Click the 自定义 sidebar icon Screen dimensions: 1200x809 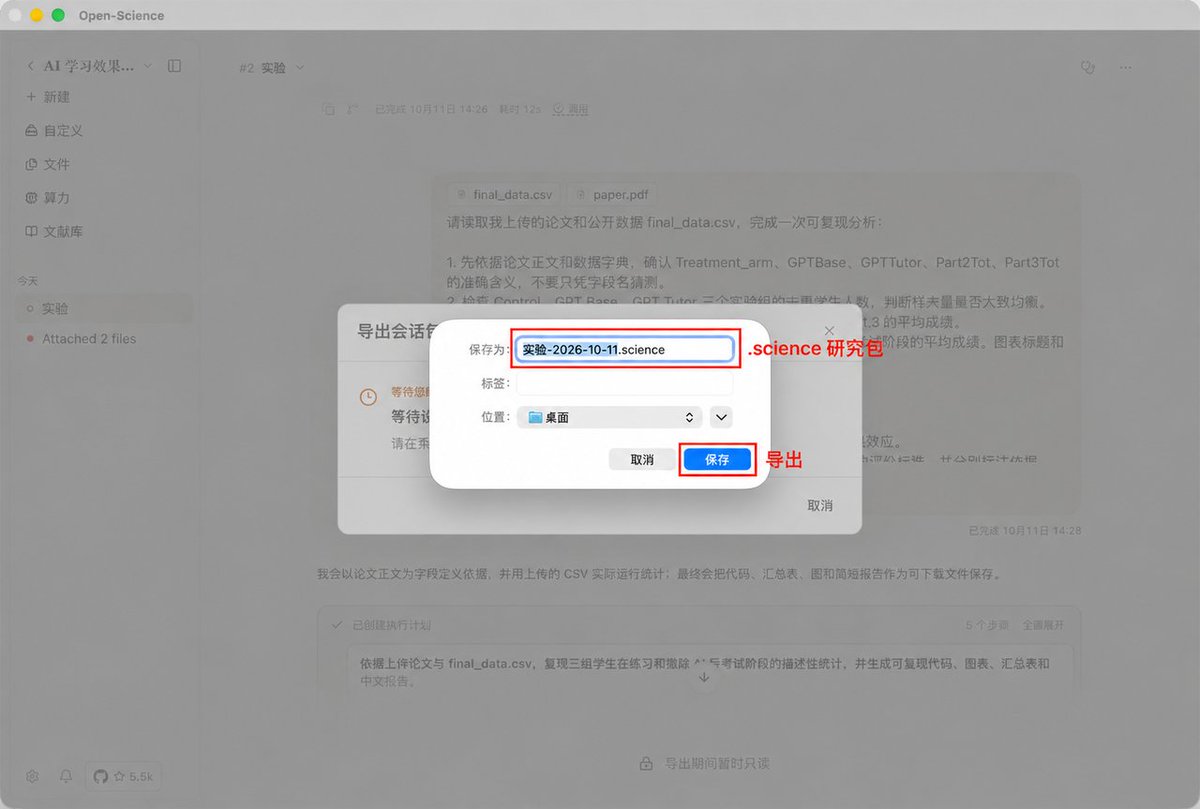pos(31,131)
